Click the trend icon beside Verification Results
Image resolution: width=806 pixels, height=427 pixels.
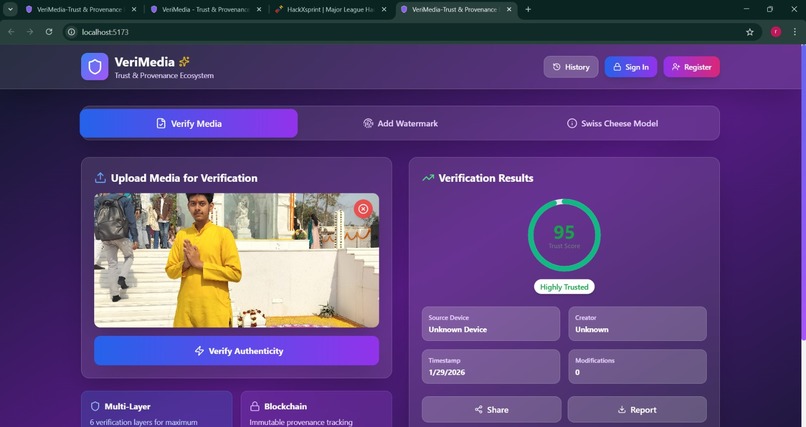tap(428, 178)
